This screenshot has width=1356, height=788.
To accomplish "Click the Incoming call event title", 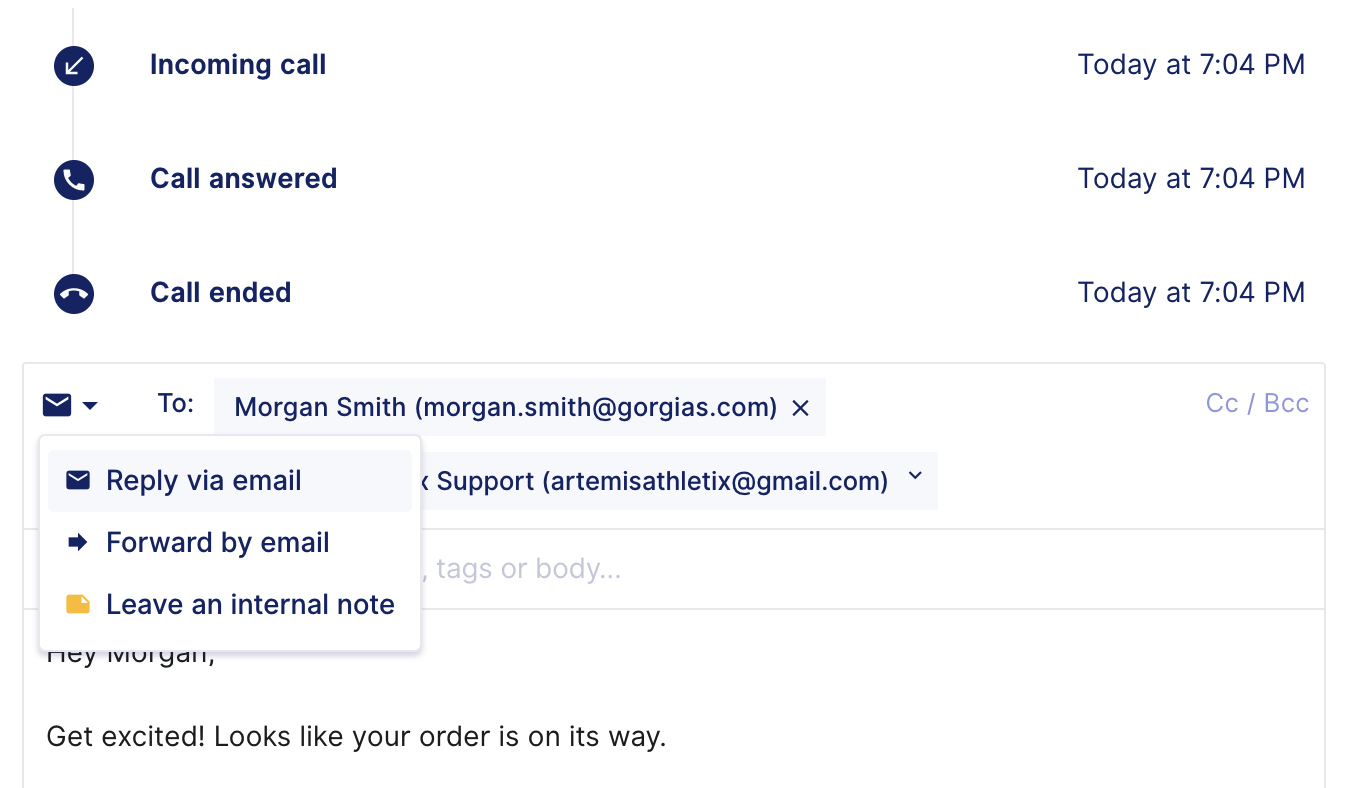I will [x=238, y=65].
